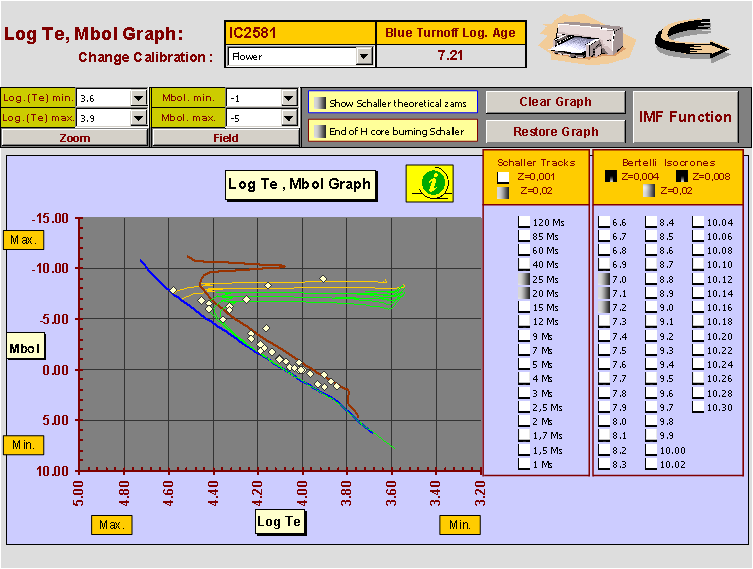Click the Log Te, Mbol Graph title box

coord(301,184)
